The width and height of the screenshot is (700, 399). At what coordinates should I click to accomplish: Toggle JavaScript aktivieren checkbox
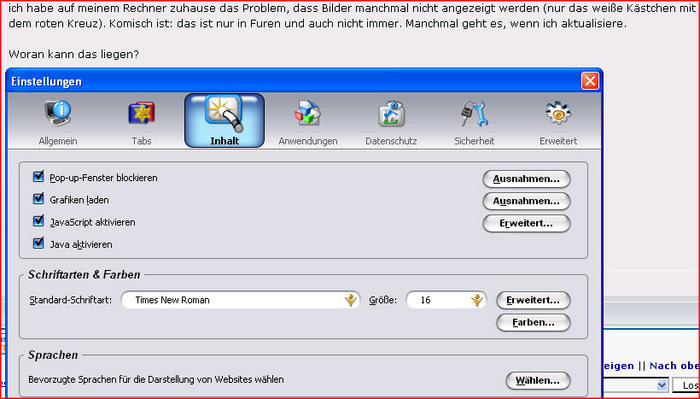coord(38,221)
